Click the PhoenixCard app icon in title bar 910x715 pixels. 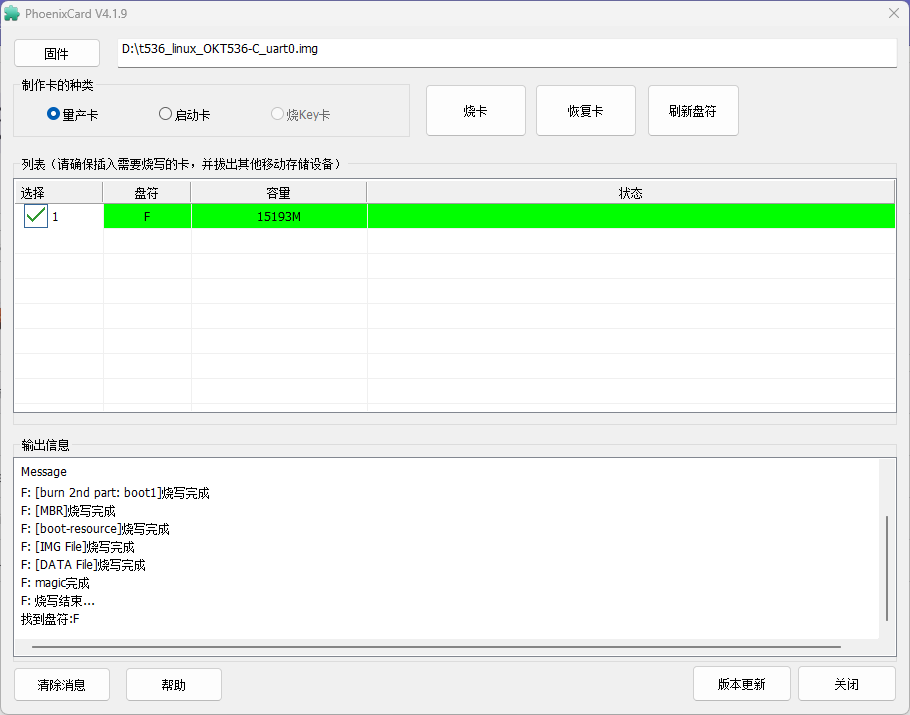(x=12, y=14)
